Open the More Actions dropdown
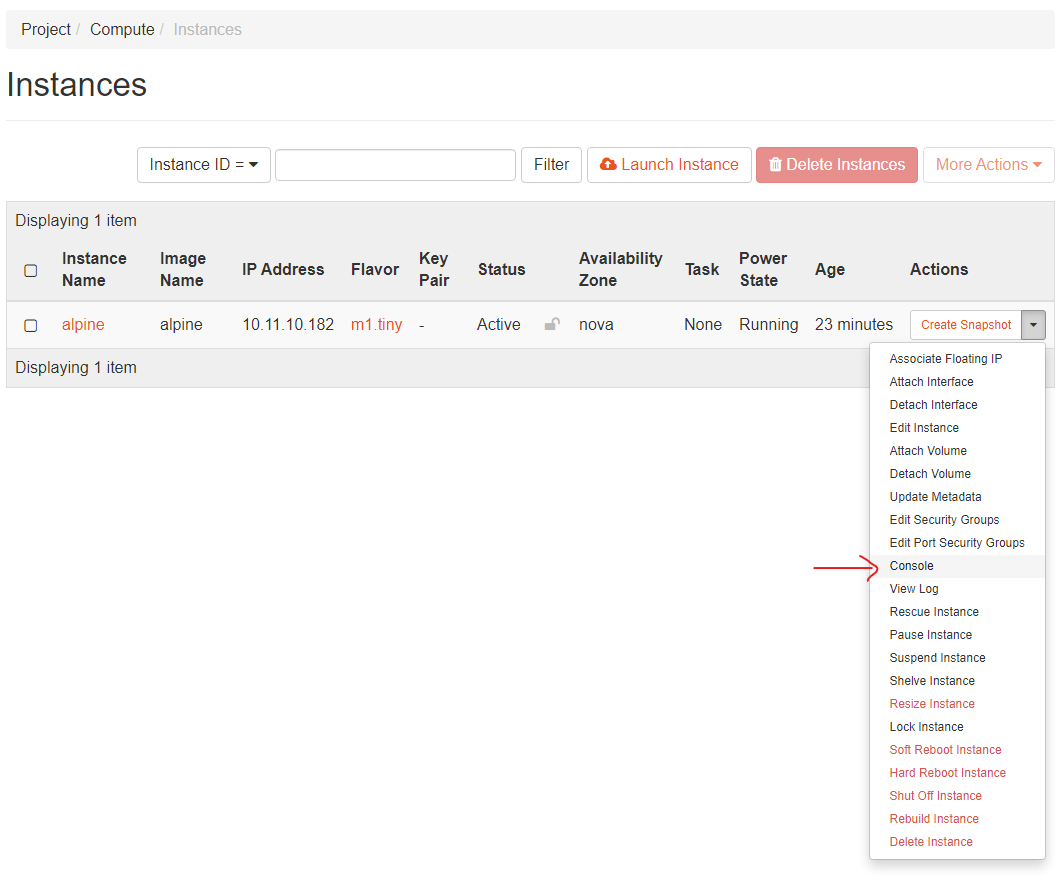The width and height of the screenshot is (1064, 884). (x=987, y=164)
